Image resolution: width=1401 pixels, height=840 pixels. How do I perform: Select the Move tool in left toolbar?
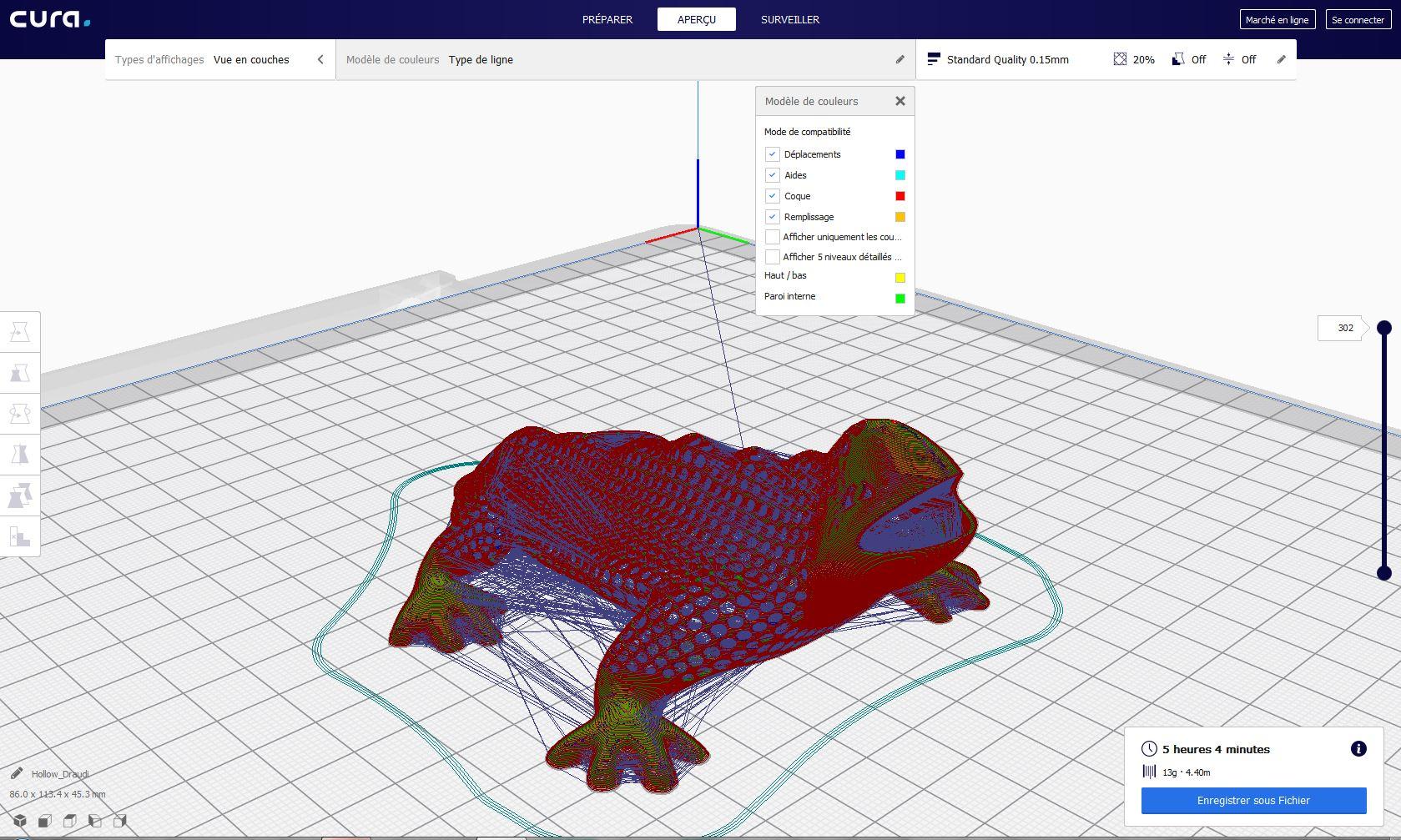20,332
